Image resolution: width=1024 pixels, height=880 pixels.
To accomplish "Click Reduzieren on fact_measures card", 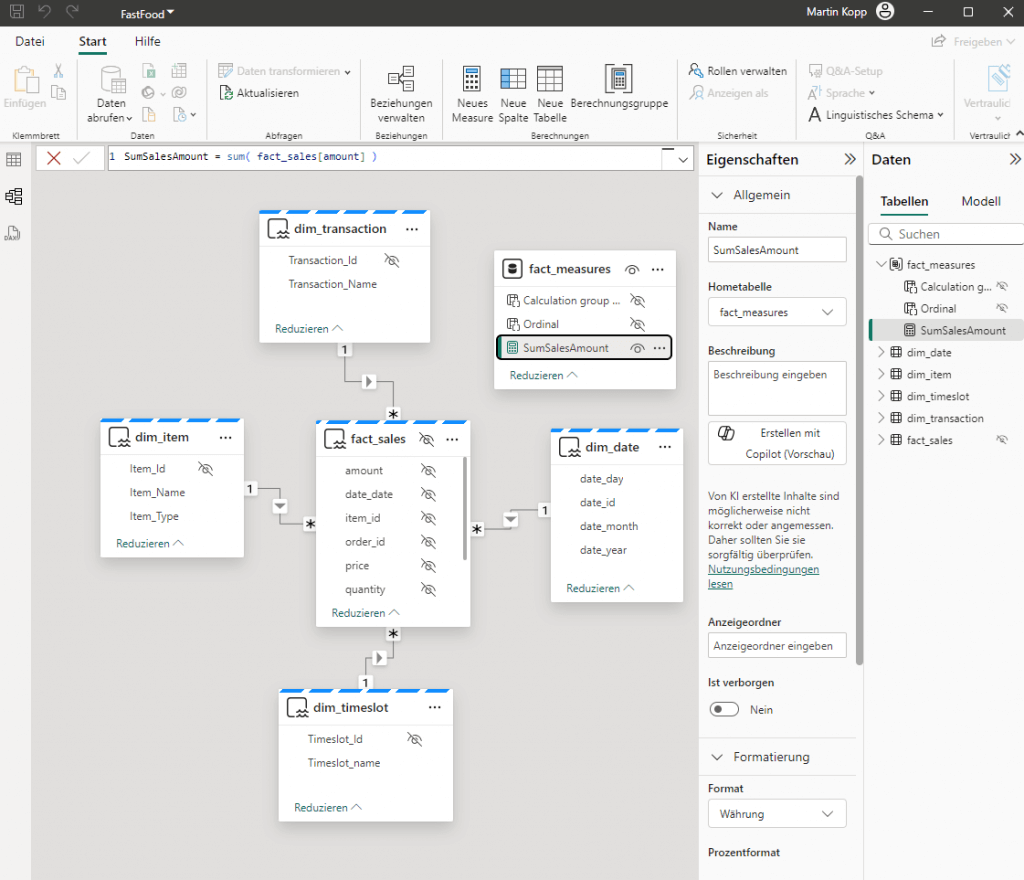I will pos(543,375).
